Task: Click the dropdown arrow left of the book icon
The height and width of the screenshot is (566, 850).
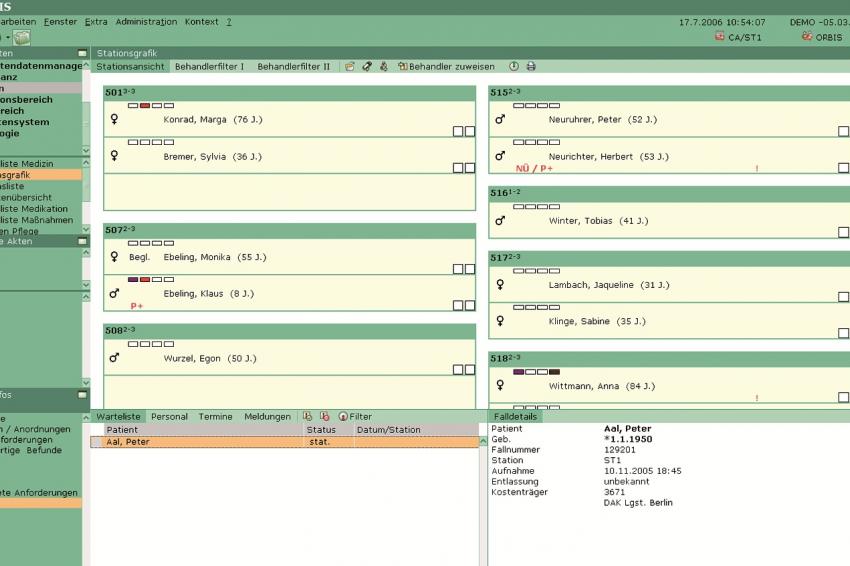Action: (8, 38)
